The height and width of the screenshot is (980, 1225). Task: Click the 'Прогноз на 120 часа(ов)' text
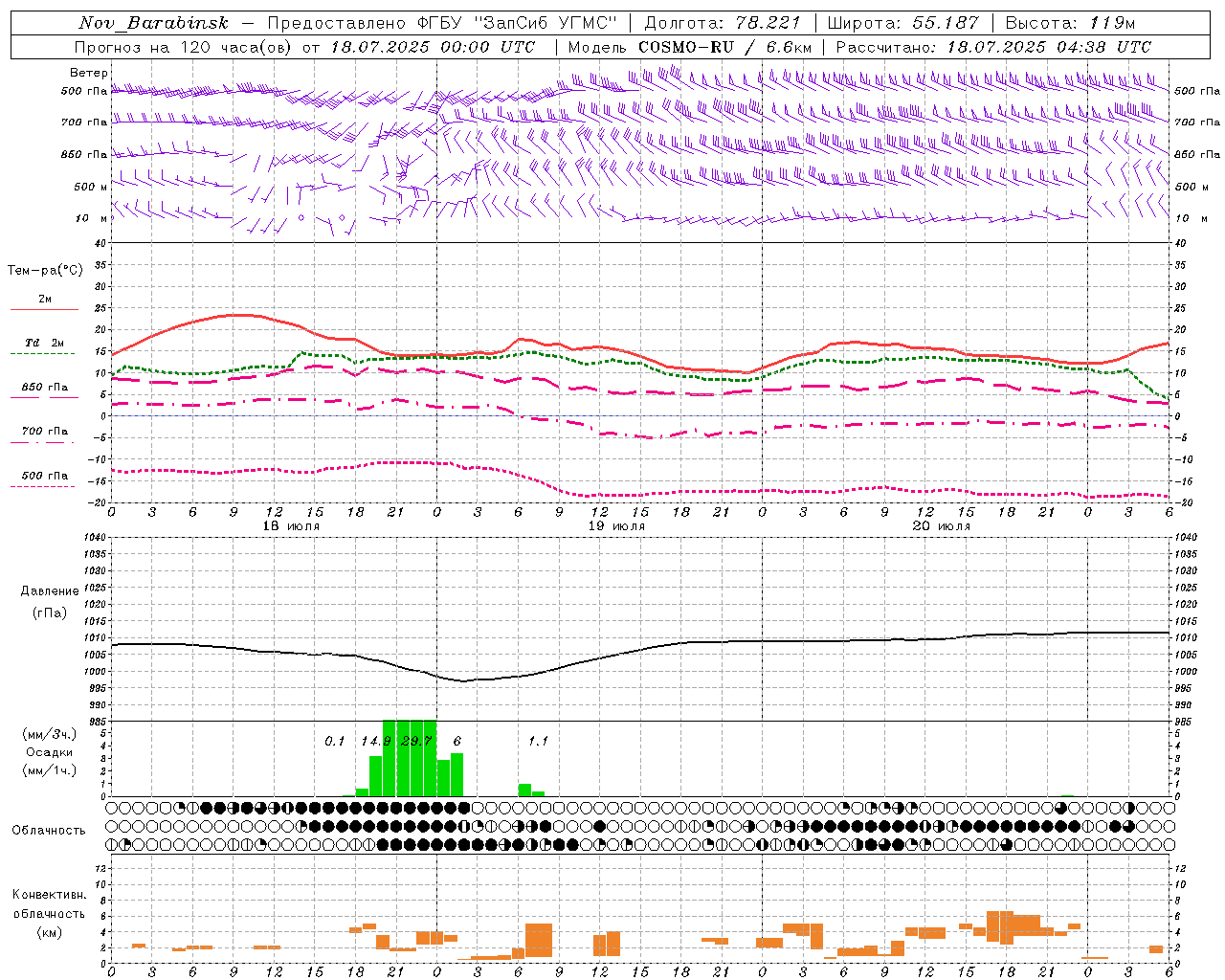tap(185, 47)
